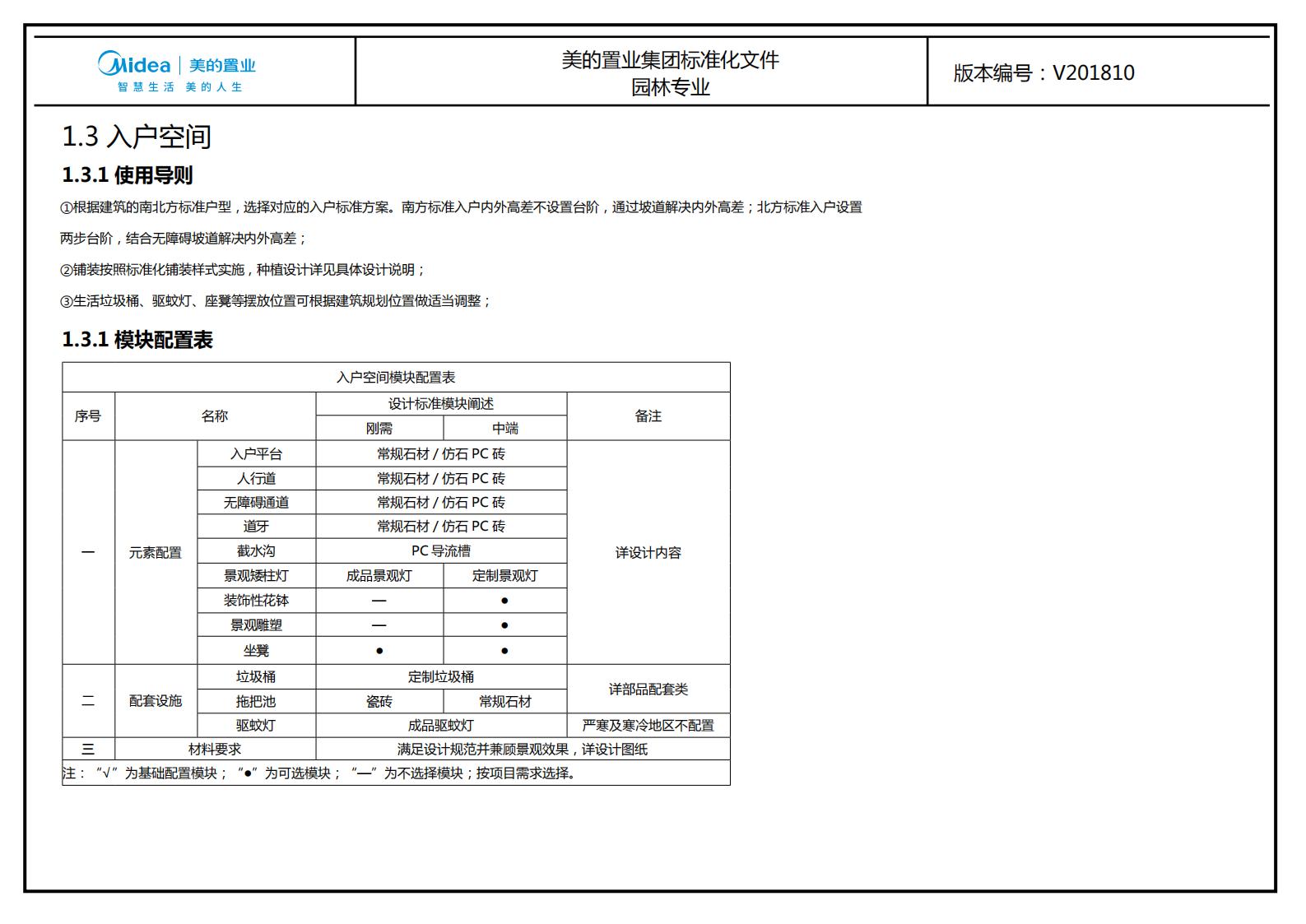Click the 名称 column header
Screen dimensions: 1306x924
tap(215, 416)
